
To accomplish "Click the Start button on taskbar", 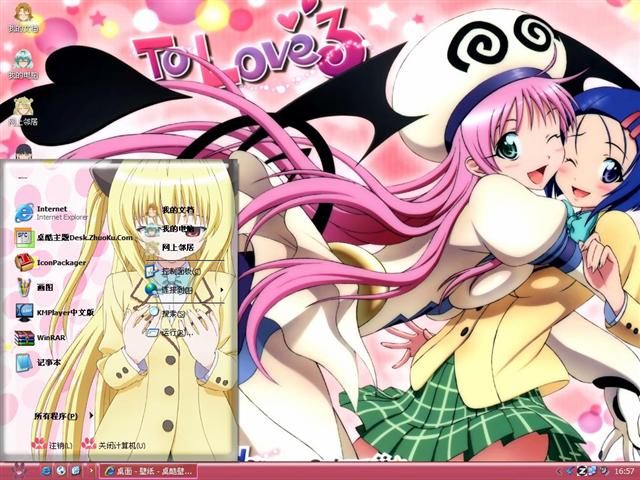I will pyautogui.click(x=19, y=471).
